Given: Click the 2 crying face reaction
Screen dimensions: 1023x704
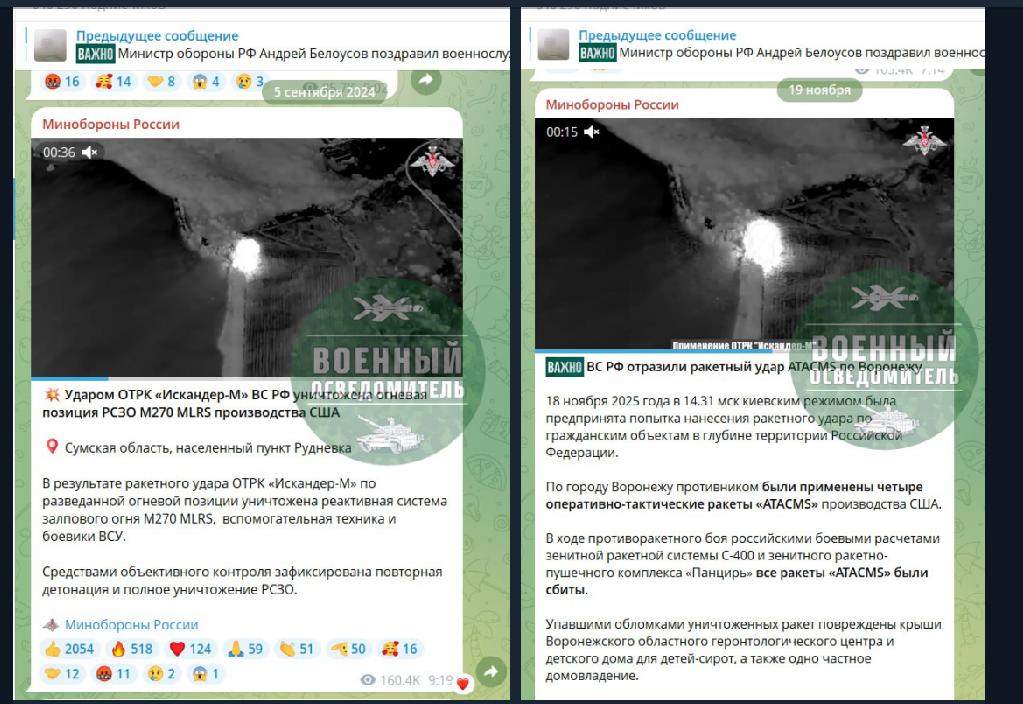Looking at the screenshot, I should tap(161, 673).
